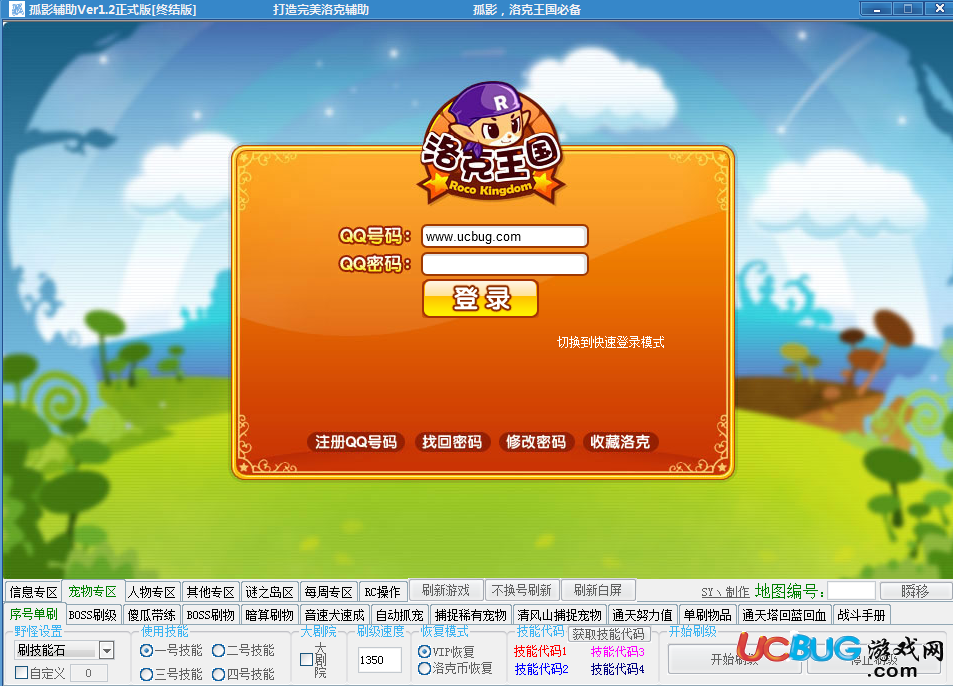Open the 通天努力值 sub-tab

coord(642,615)
